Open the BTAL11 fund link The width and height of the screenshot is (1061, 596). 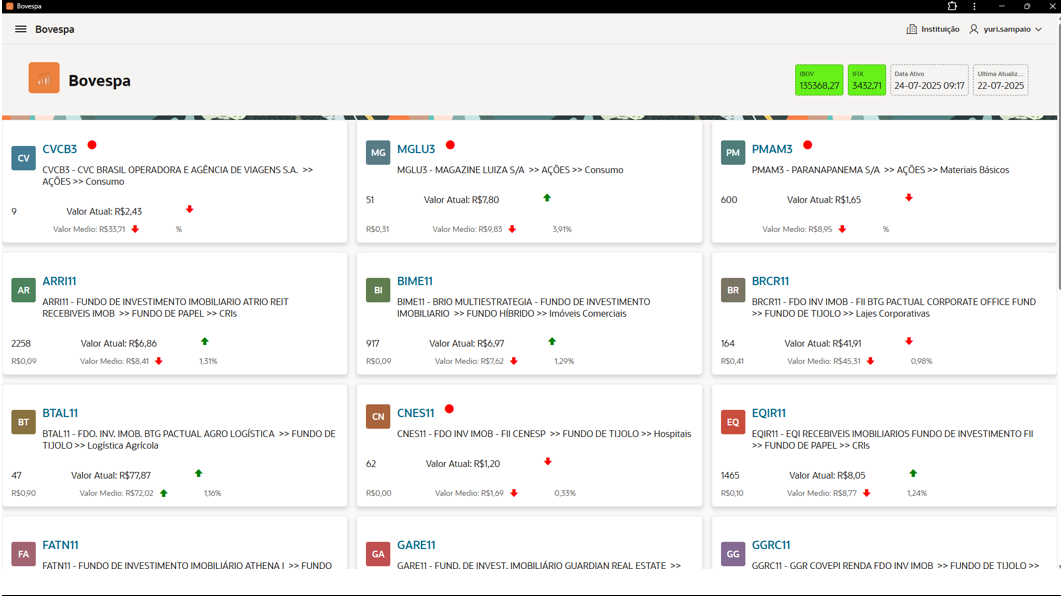click(x=60, y=413)
